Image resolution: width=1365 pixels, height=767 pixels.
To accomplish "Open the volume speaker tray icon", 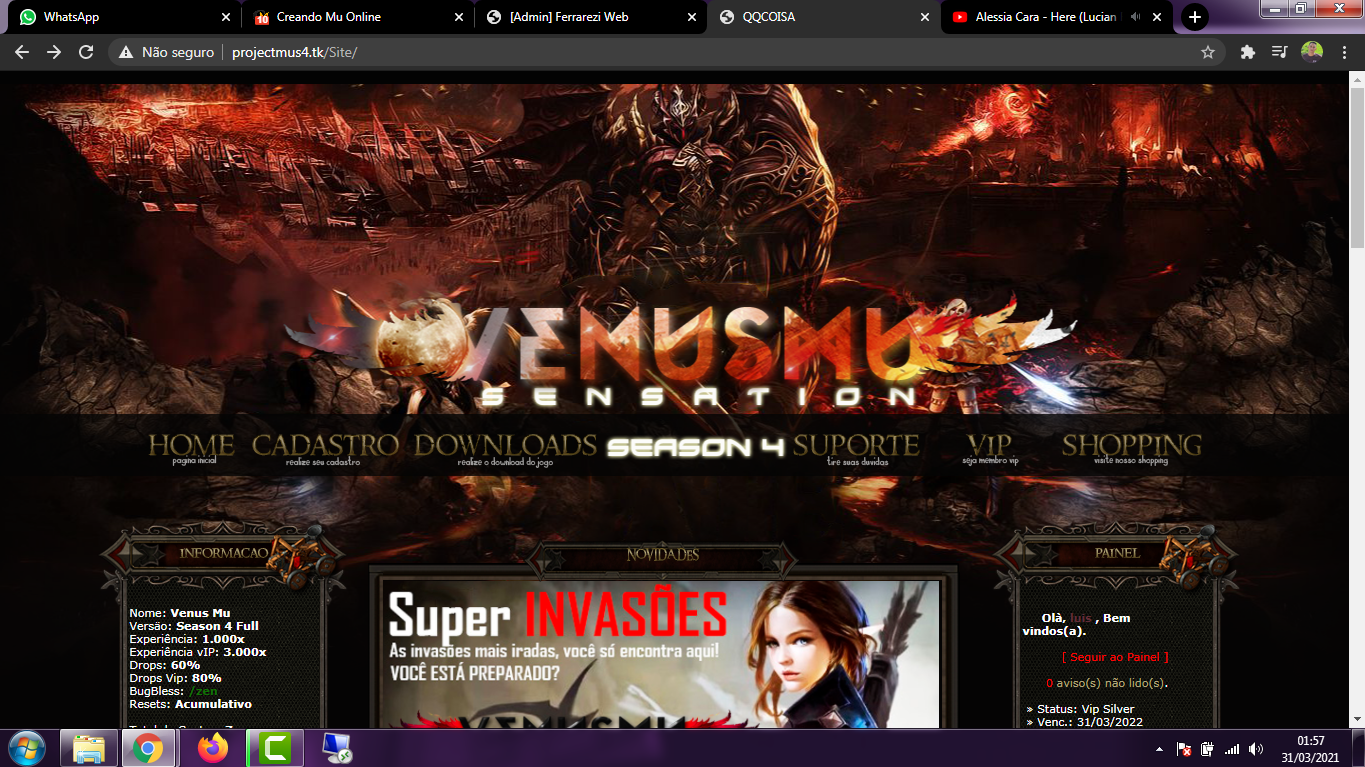I will point(1256,749).
